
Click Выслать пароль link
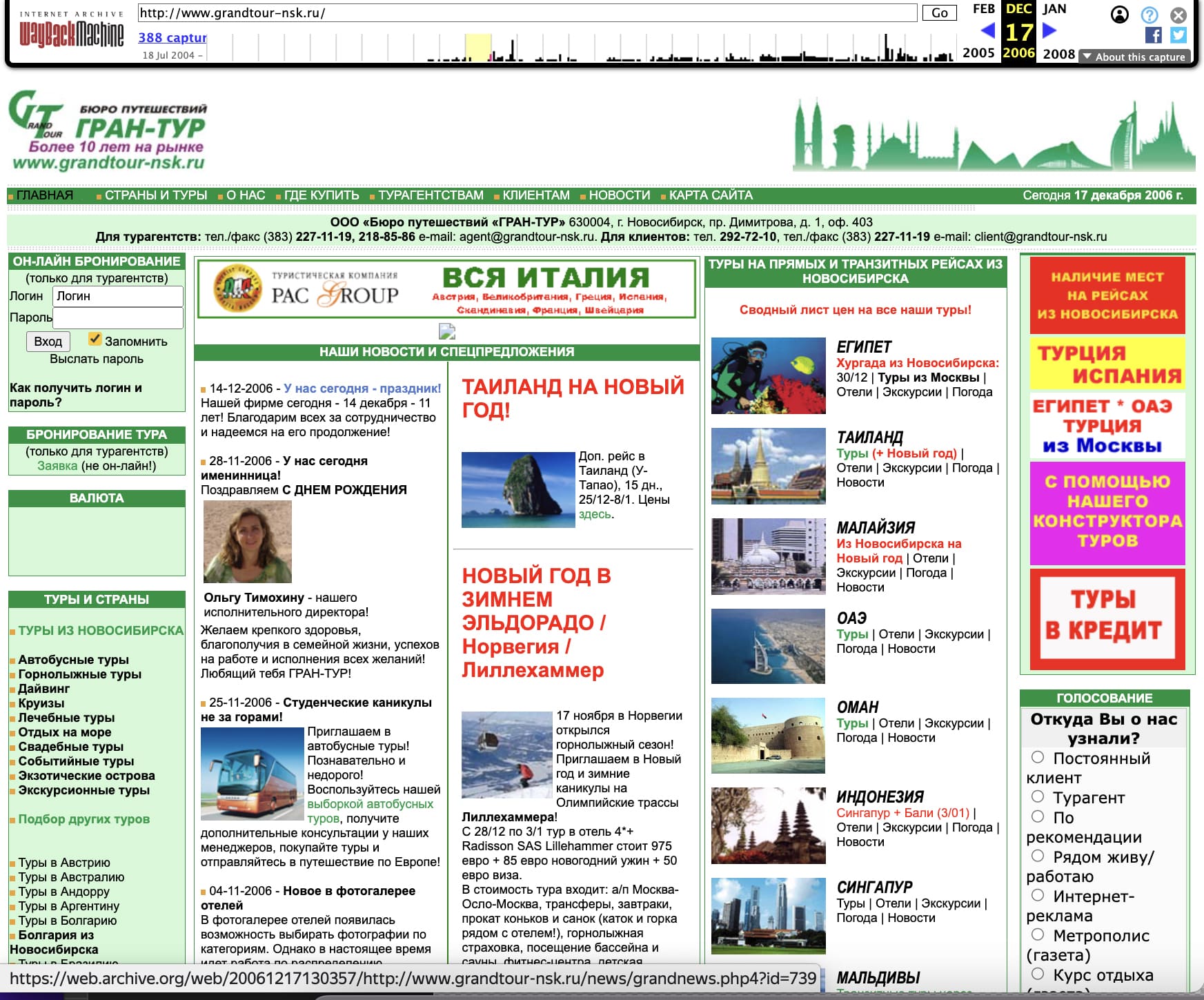point(97,359)
